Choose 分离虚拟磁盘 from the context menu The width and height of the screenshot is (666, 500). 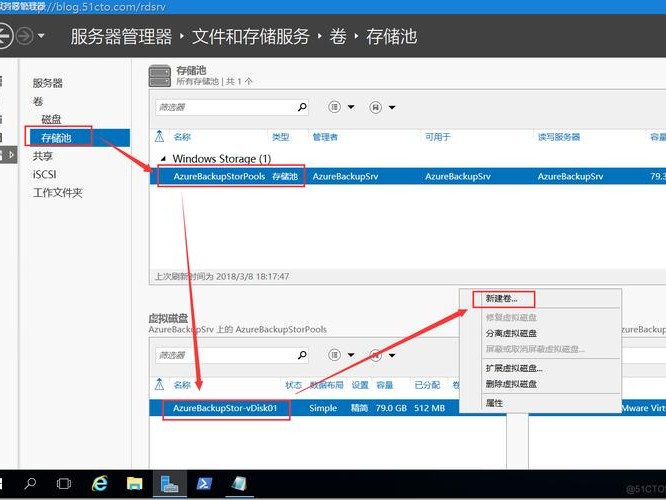point(511,333)
